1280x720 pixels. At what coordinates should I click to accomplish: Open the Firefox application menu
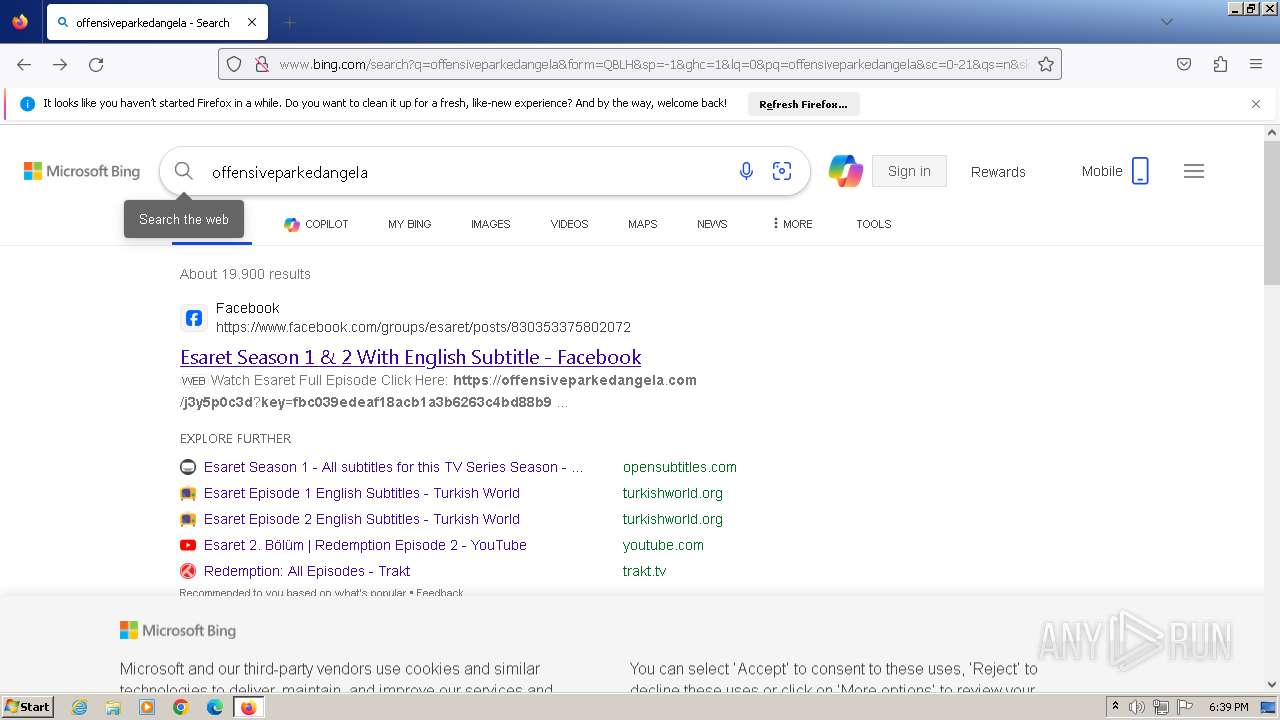[1256, 64]
